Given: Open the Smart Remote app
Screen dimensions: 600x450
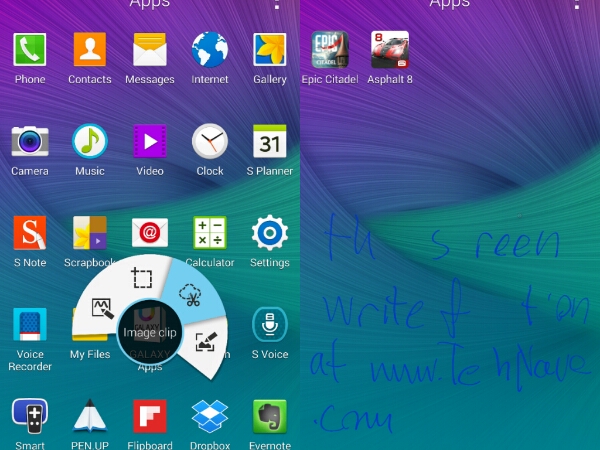Looking at the screenshot, I should [x=30, y=416].
